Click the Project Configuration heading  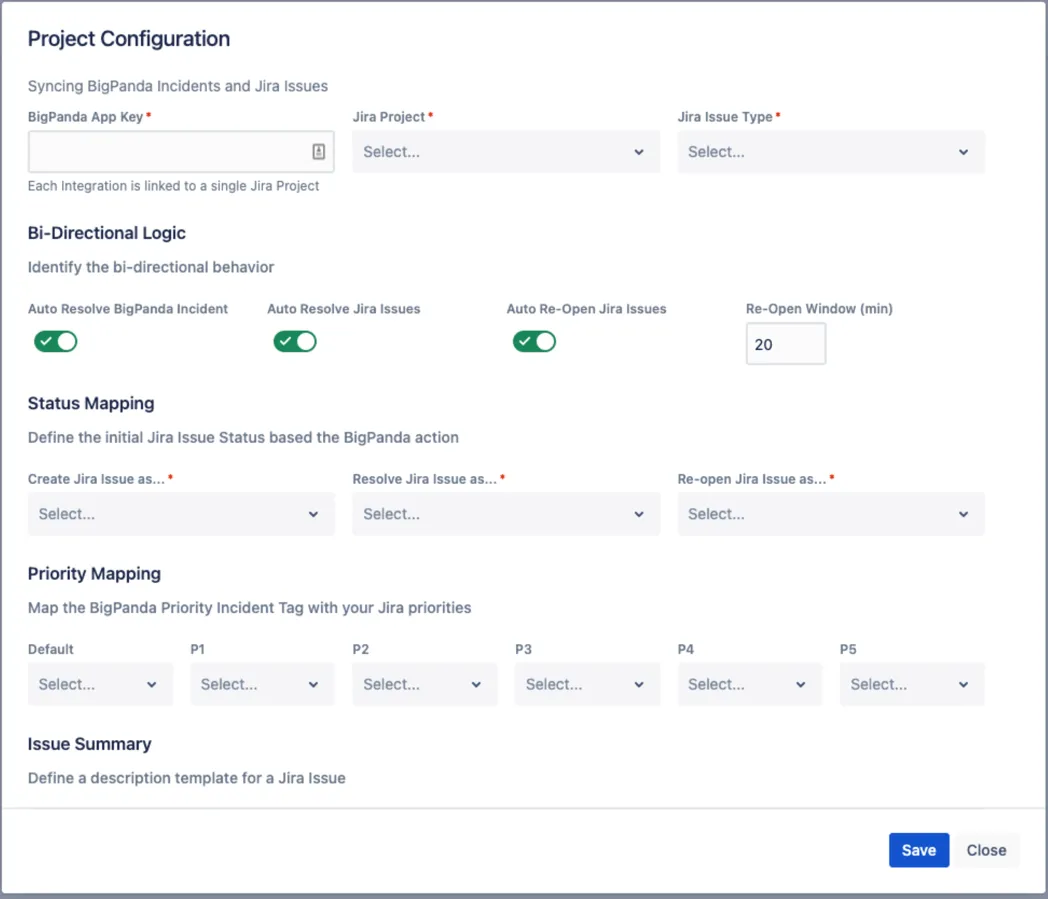tap(129, 39)
